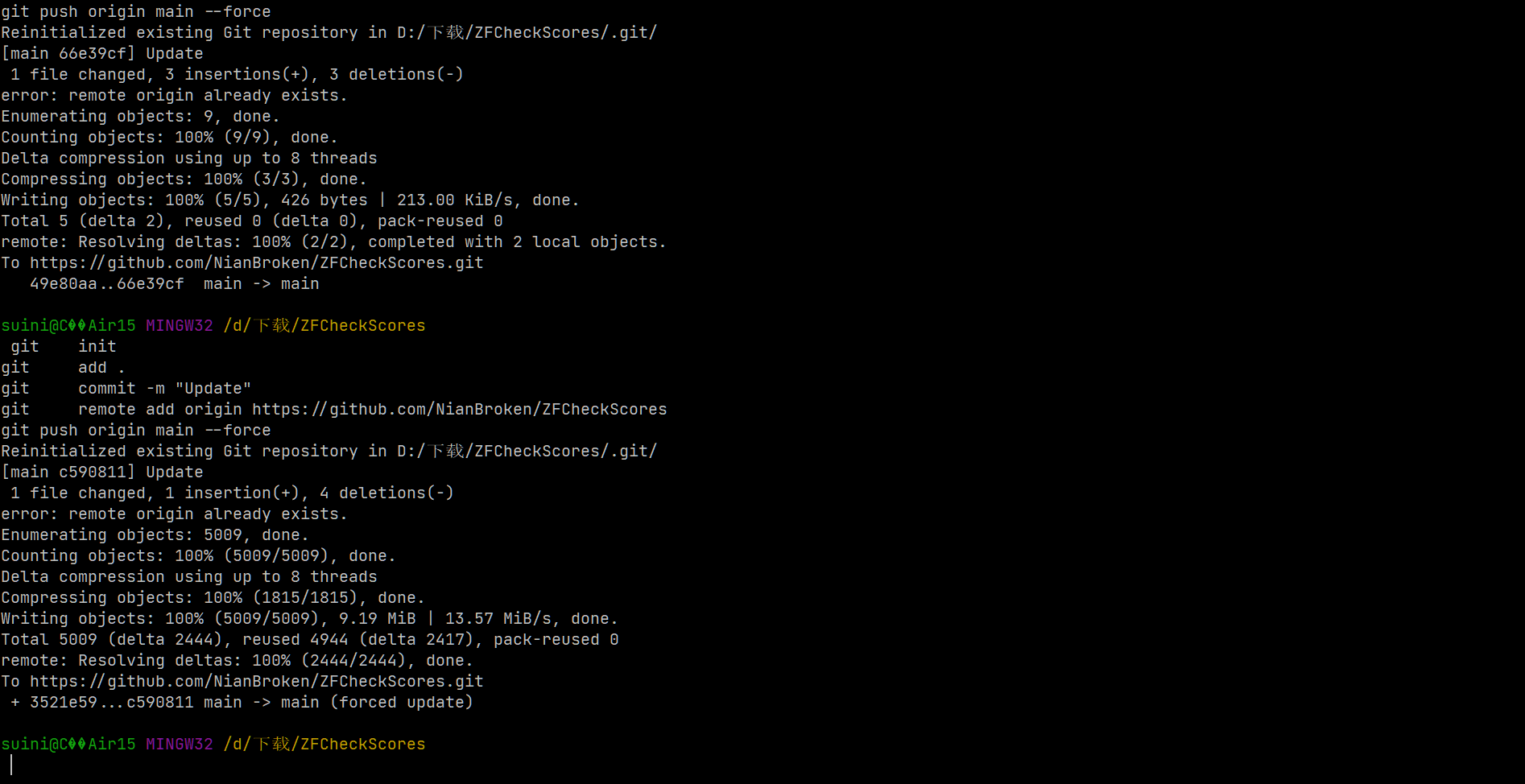1525x784 pixels.
Task: Click the 'Enumerating objects: 5009' line
Action: 155,534
